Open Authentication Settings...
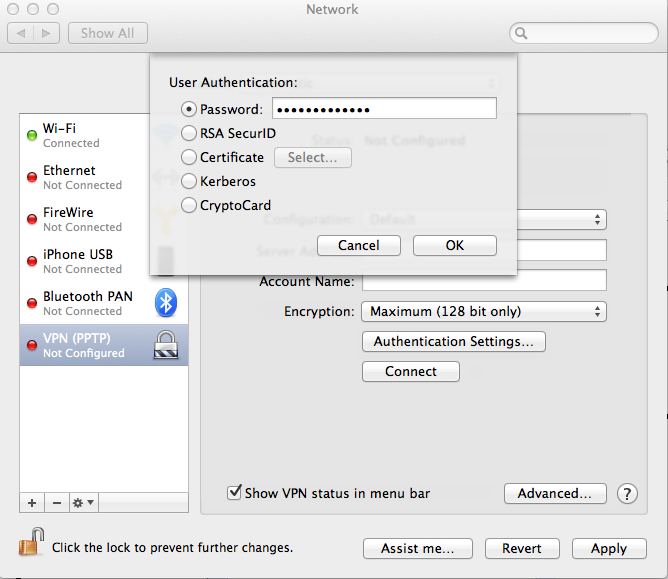This screenshot has width=668, height=579. 454,342
